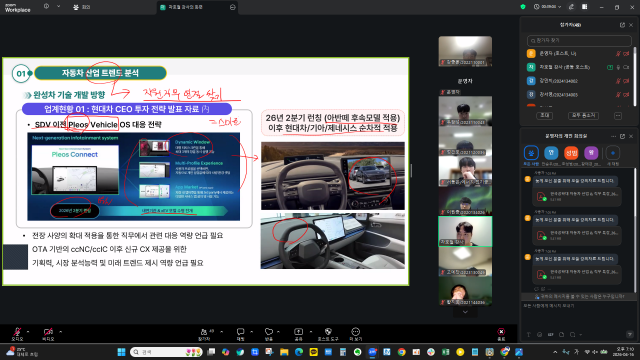Open Reactions heart button

(x=269, y=333)
